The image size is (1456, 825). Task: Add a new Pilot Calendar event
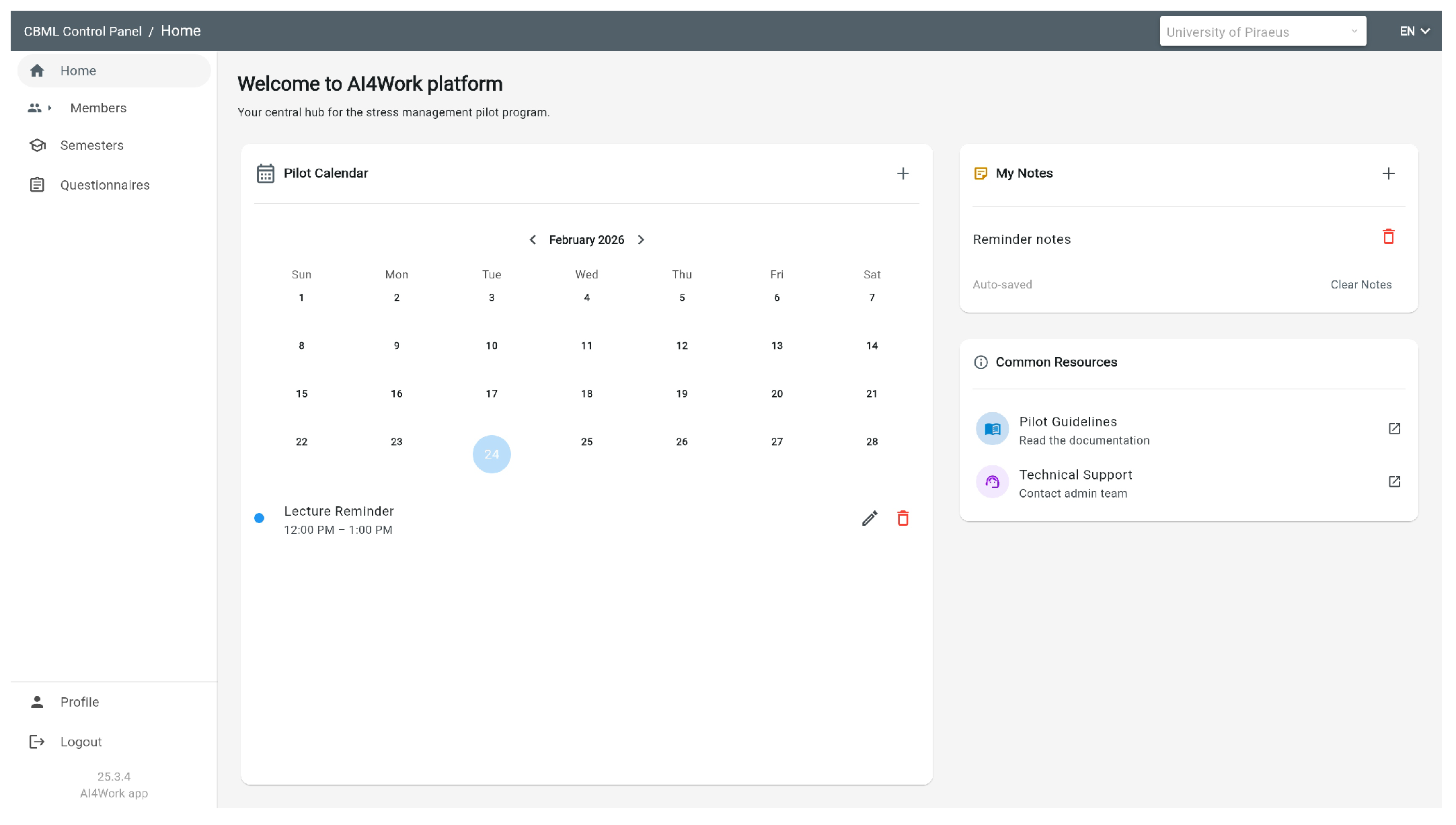(x=903, y=173)
